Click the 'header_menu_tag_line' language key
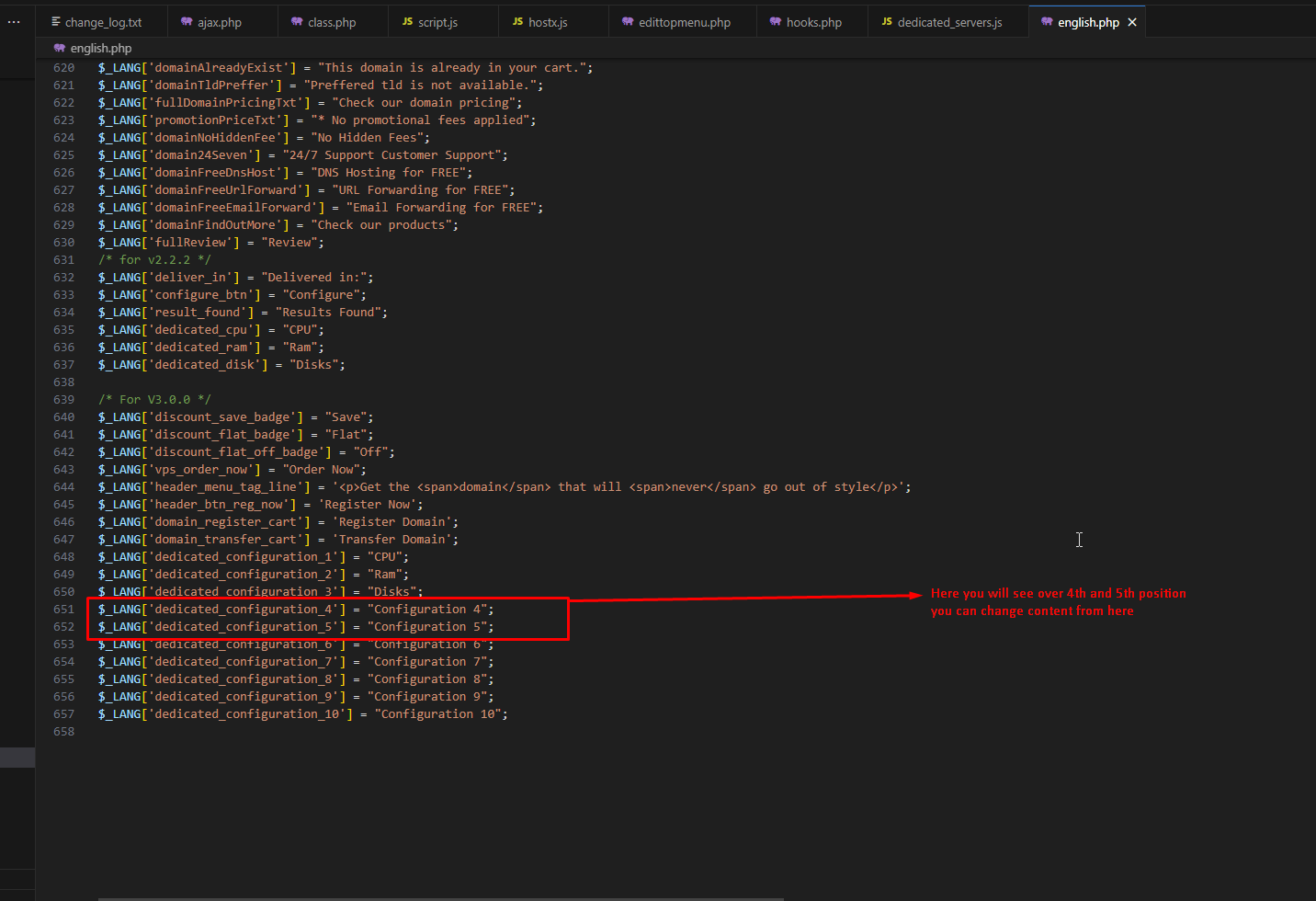 226,486
